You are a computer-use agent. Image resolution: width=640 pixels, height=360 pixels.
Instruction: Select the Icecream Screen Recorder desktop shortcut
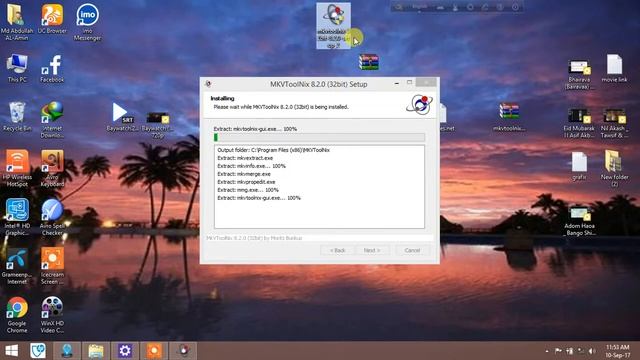point(52,266)
